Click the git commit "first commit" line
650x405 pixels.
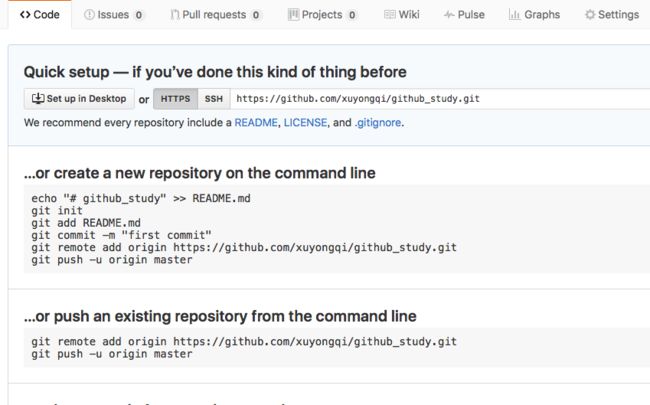pos(121,235)
